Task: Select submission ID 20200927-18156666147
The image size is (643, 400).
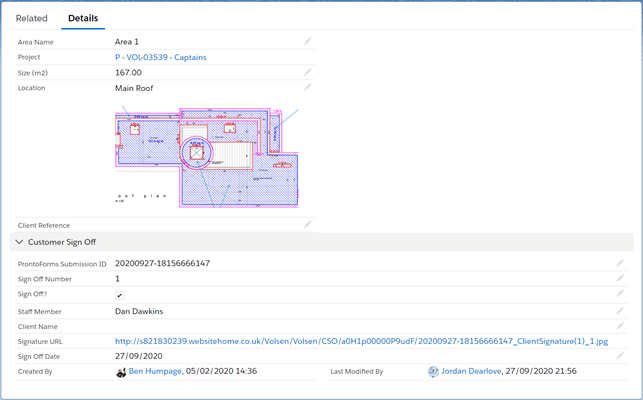Action: (162, 263)
